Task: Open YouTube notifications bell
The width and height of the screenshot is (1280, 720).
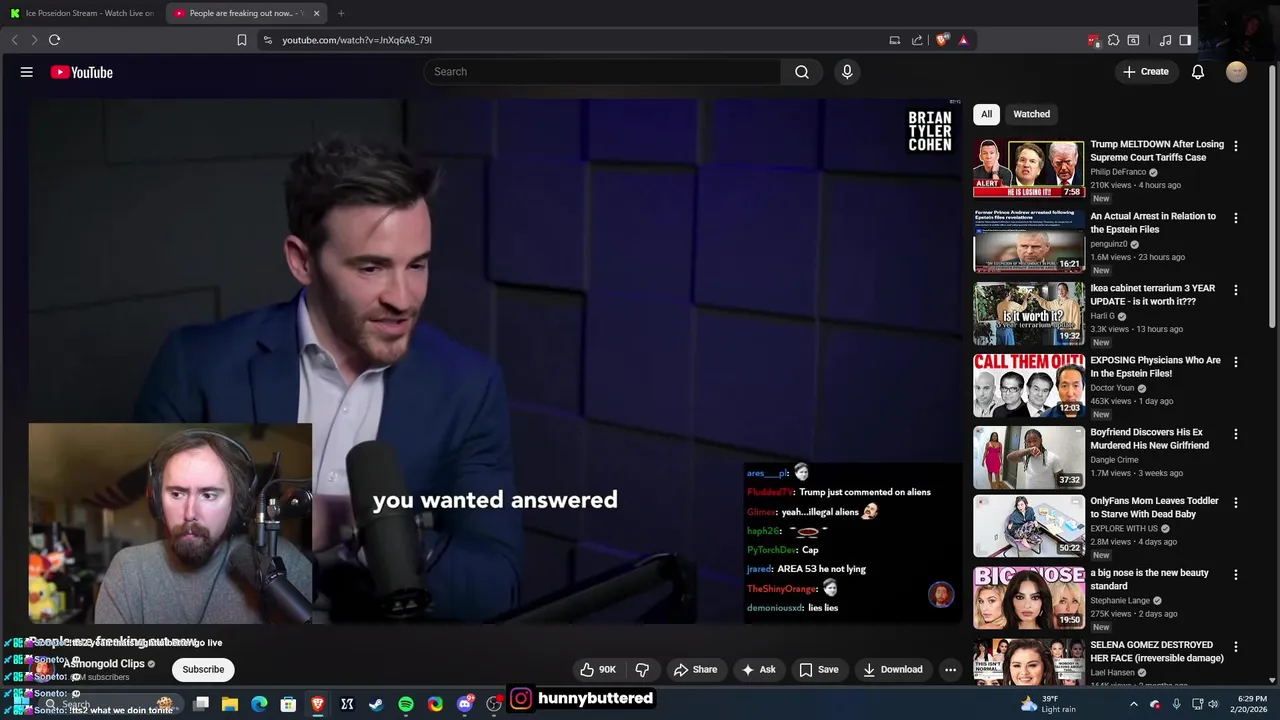Action: (x=1198, y=72)
